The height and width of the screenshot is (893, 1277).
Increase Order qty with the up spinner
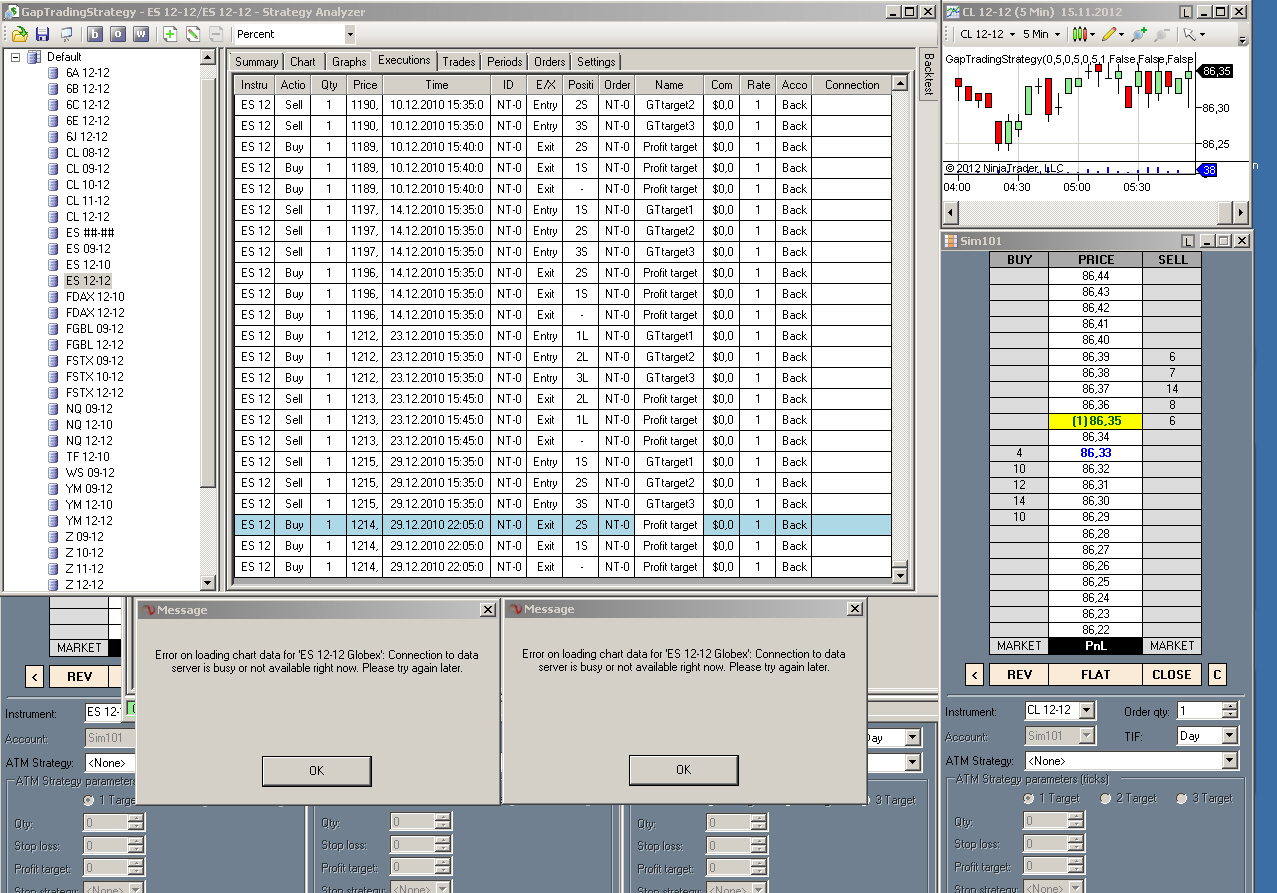pyautogui.click(x=1230, y=707)
